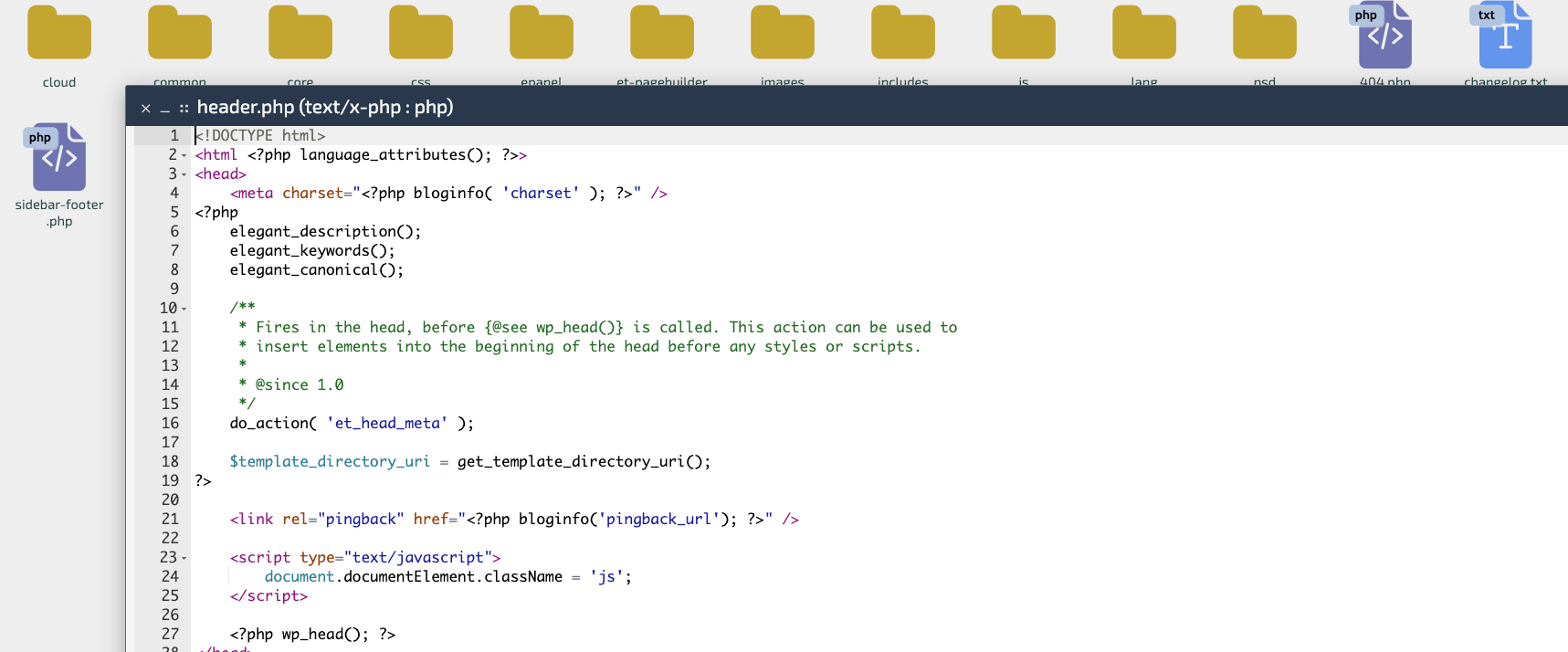This screenshot has height=652, width=1568.
Task: Open the cloud folder
Action: click(59, 33)
